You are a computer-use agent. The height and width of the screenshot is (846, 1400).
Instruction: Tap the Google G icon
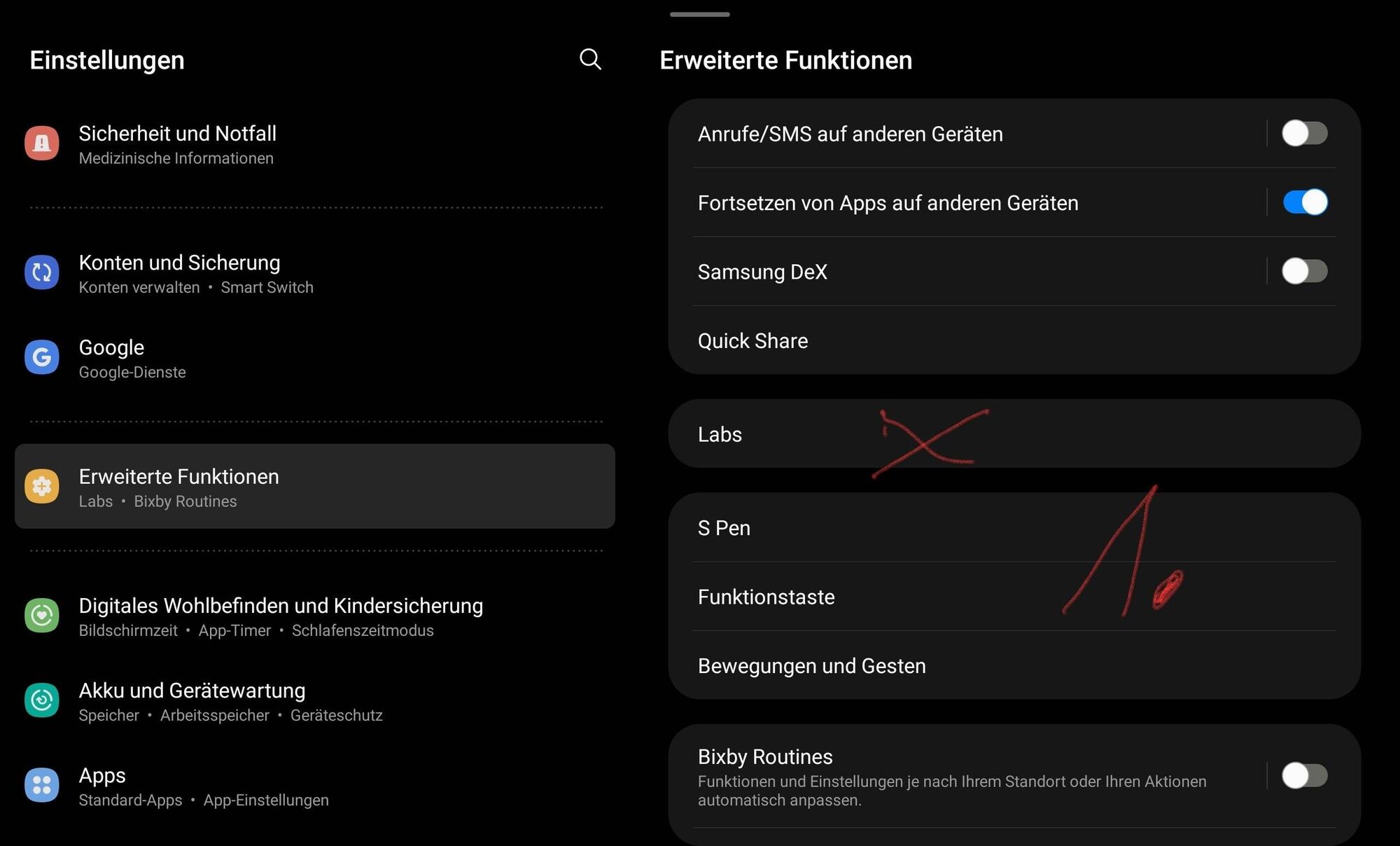pyautogui.click(x=42, y=357)
